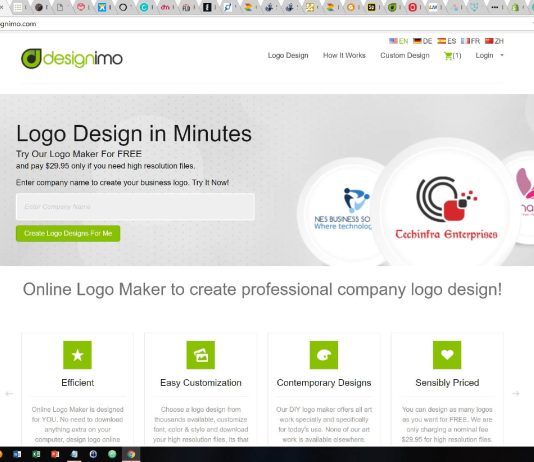Open Excel from the taskbar

[x=36, y=454]
